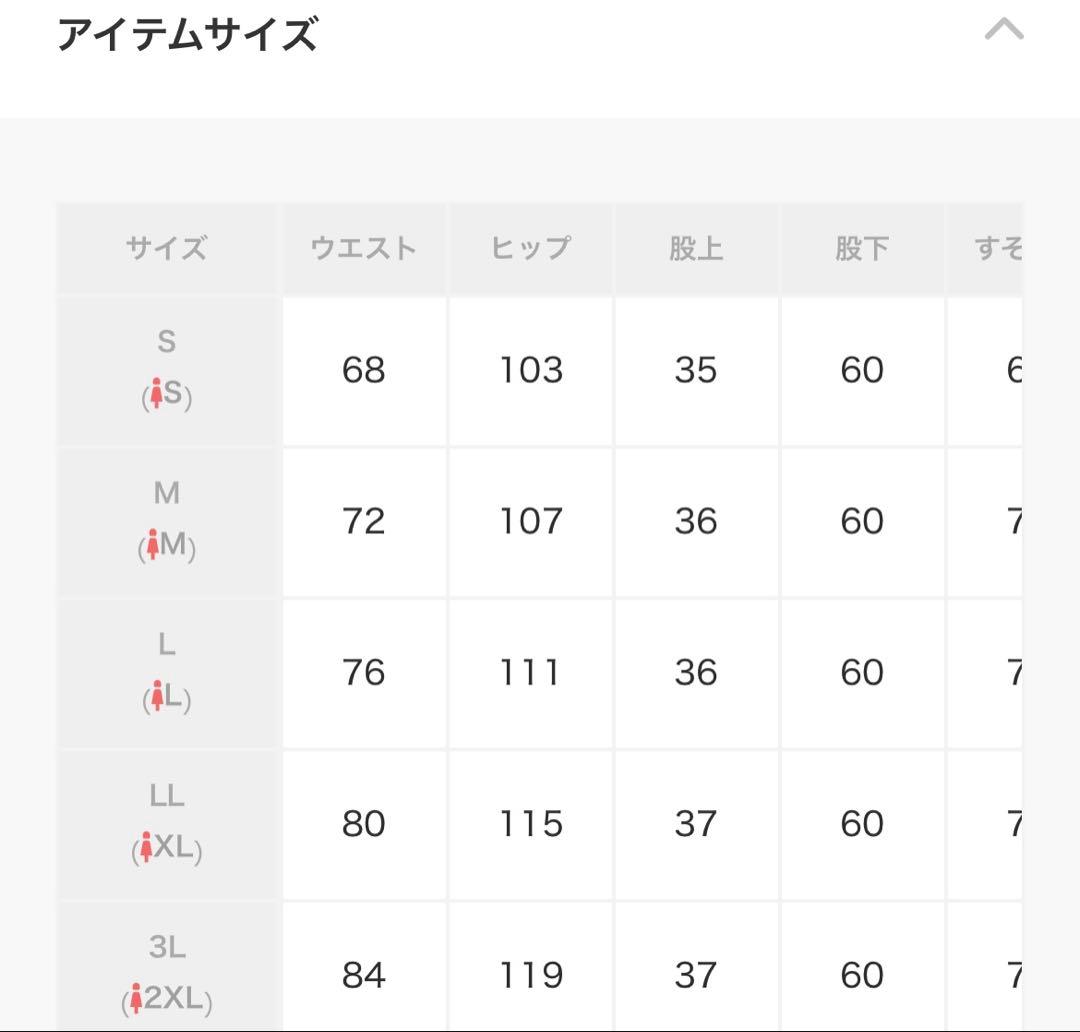Image resolution: width=1080 pixels, height=1032 pixels.
Task: Click waist value 68 for size S
Action: click(x=363, y=371)
